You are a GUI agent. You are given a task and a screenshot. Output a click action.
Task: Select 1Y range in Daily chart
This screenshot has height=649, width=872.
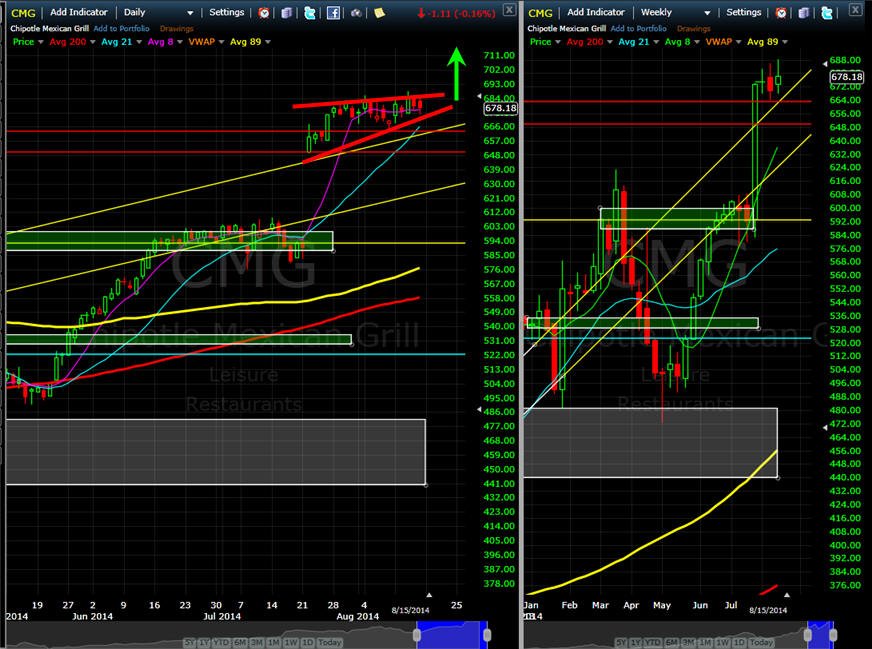204,642
